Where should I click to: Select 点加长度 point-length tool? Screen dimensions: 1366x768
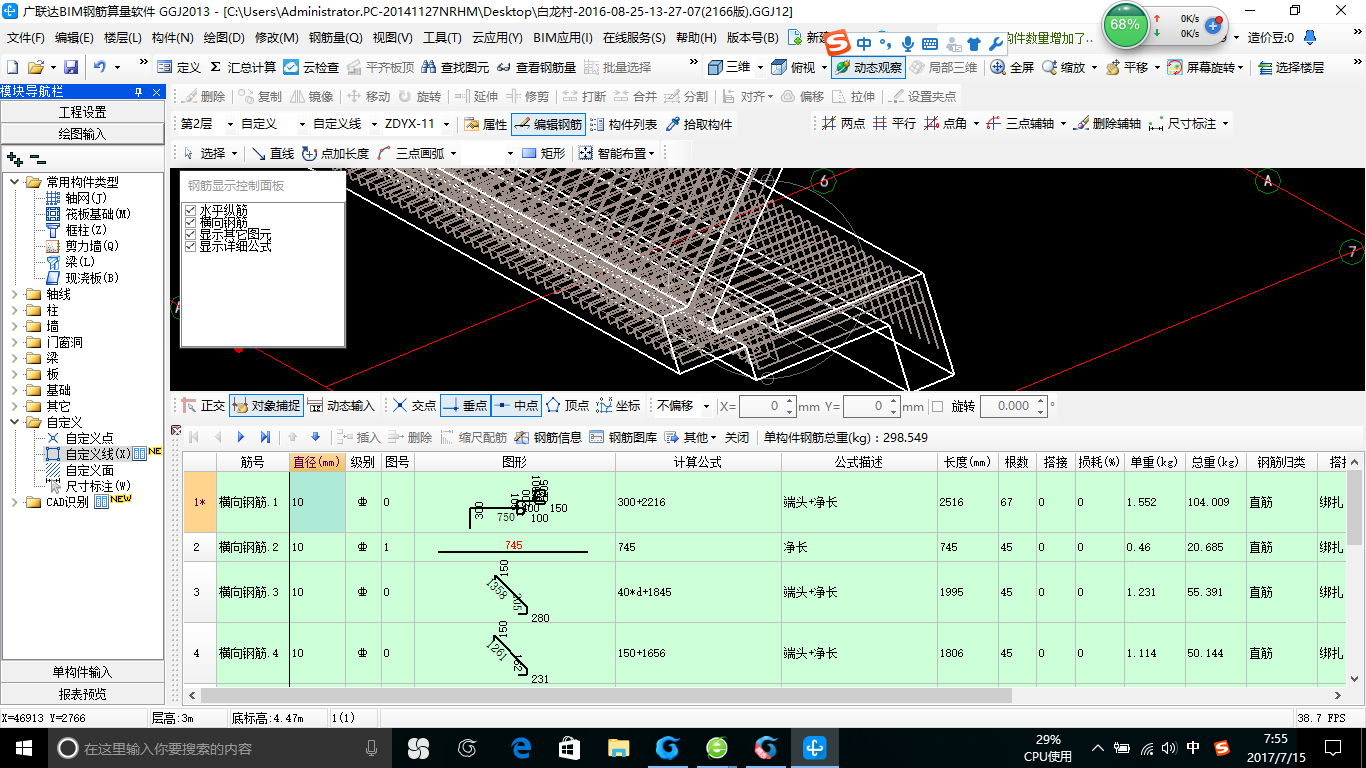click(335, 153)
